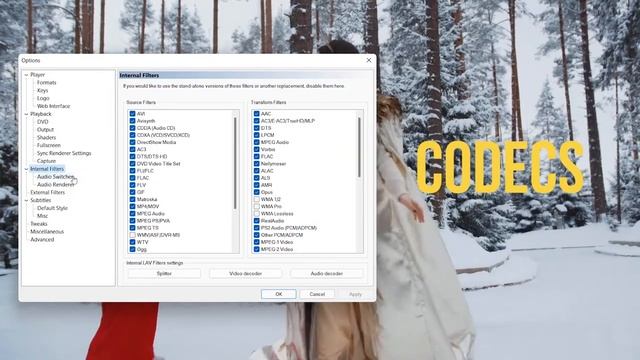Confirm options with the OK button
Screen dimensions: 640x360
(x=279, y=294)
